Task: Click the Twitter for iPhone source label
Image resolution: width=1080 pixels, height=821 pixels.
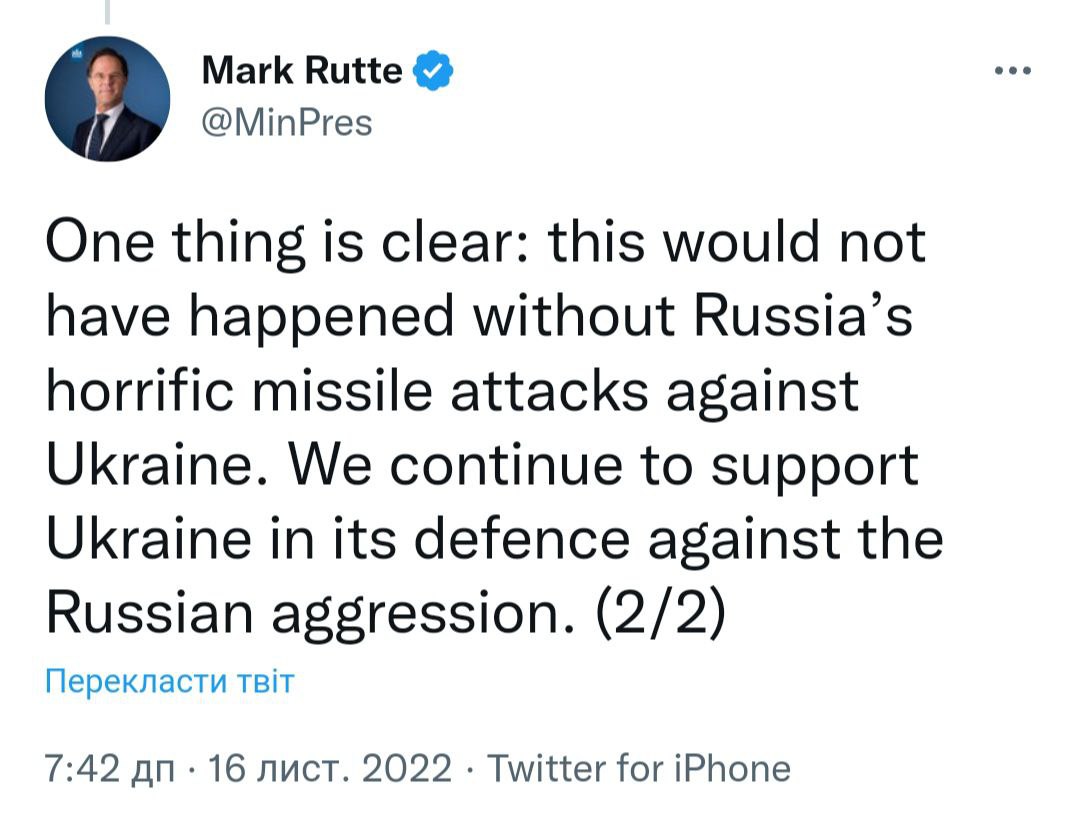Action: pos(641,769)
